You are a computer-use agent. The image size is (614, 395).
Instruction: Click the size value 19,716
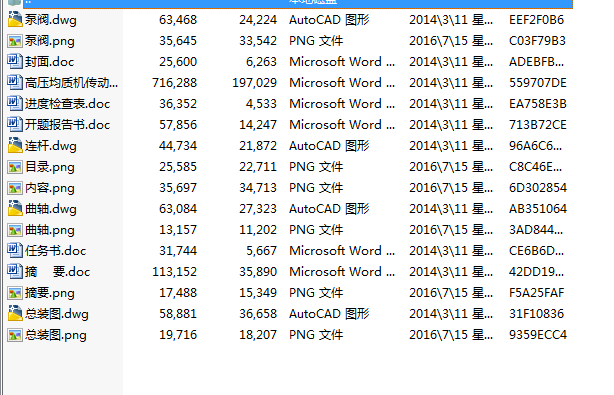(178, 335)
